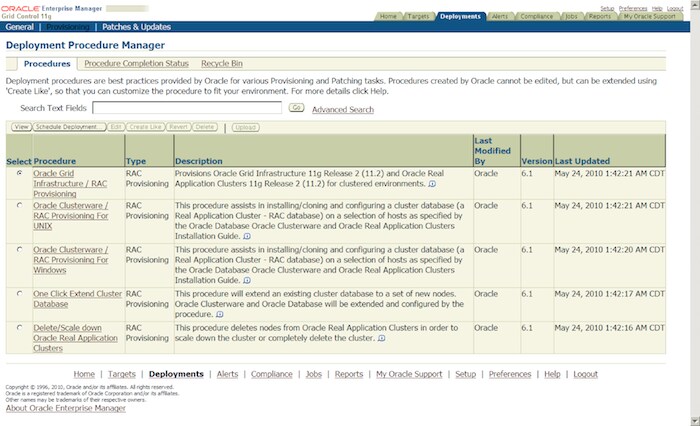Open the Reports top tab
This screenshot has height=426, width=700.
point(600,16)
